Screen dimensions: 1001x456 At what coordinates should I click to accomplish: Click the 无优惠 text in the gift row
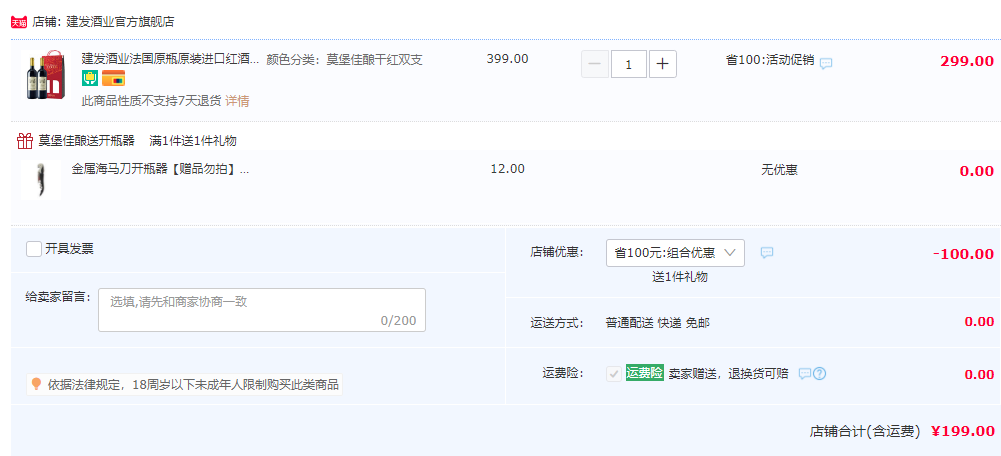click(779, 170)
